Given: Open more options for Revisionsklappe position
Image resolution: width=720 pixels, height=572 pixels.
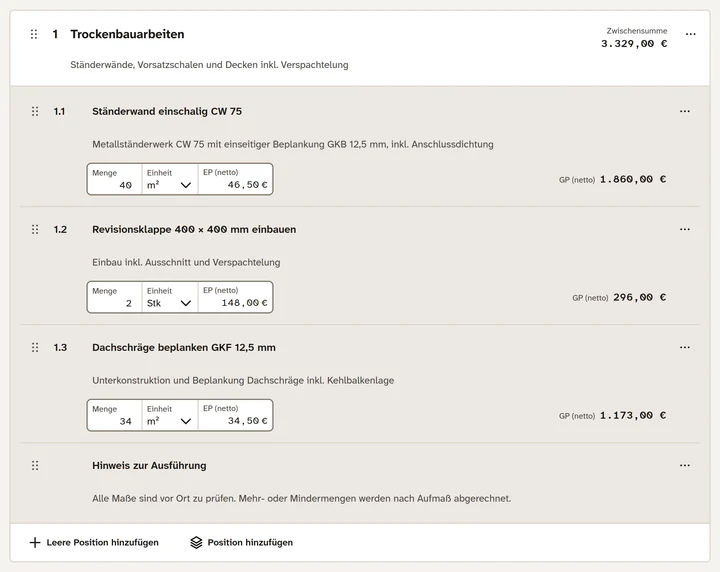Looking at the screenshot, I should tap(685, 229).
